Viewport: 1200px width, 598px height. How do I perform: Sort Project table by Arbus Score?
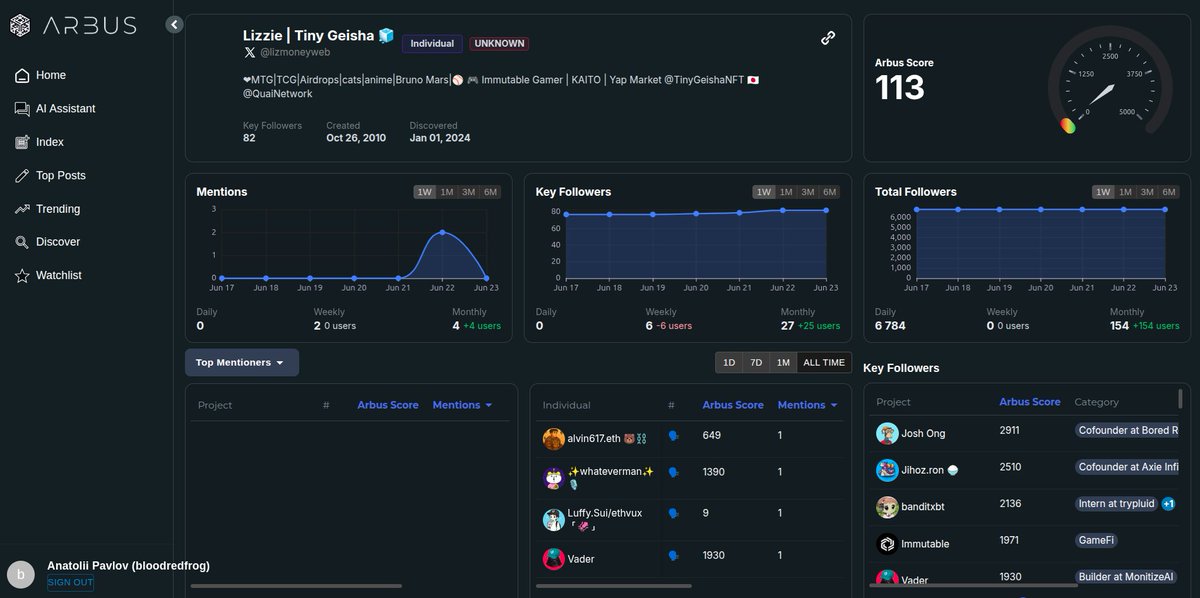(x=388, y=405)
